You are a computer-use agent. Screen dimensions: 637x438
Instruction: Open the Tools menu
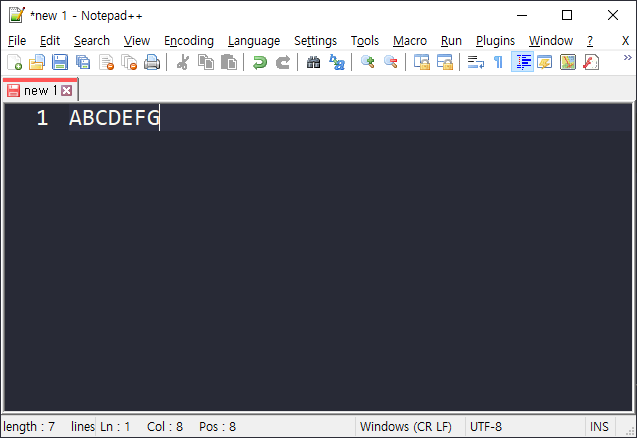click(365, 41)
